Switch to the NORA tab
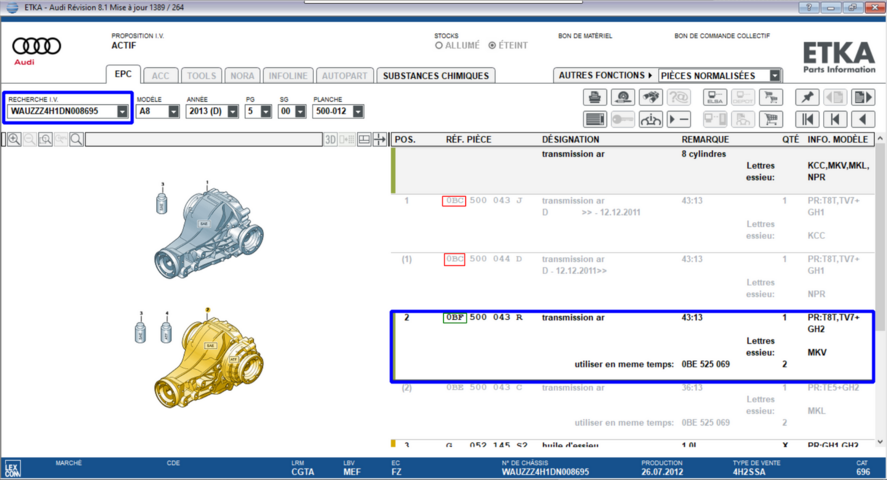 242,76
